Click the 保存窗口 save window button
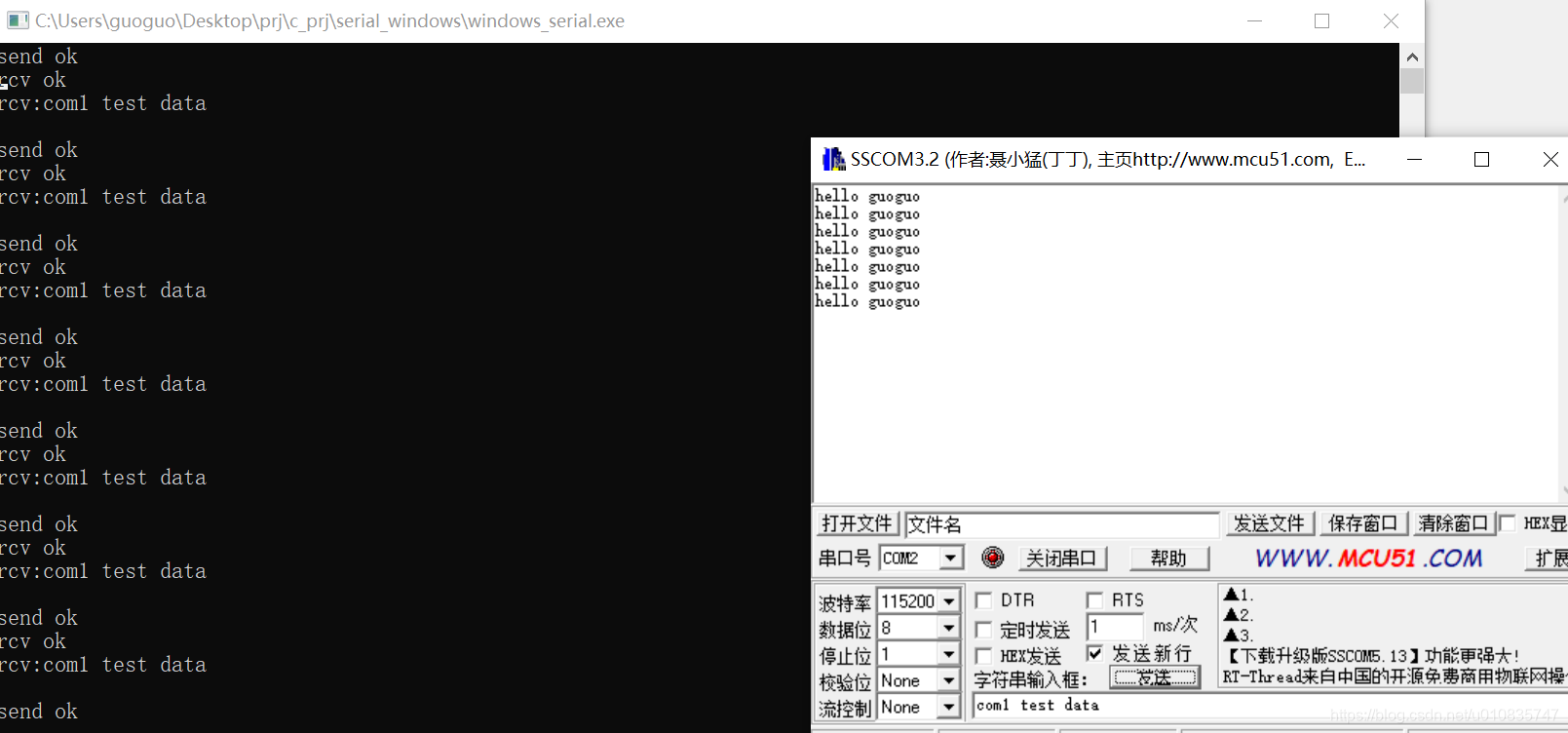This screenshot has height=733, width=1568. point(1362,524)
